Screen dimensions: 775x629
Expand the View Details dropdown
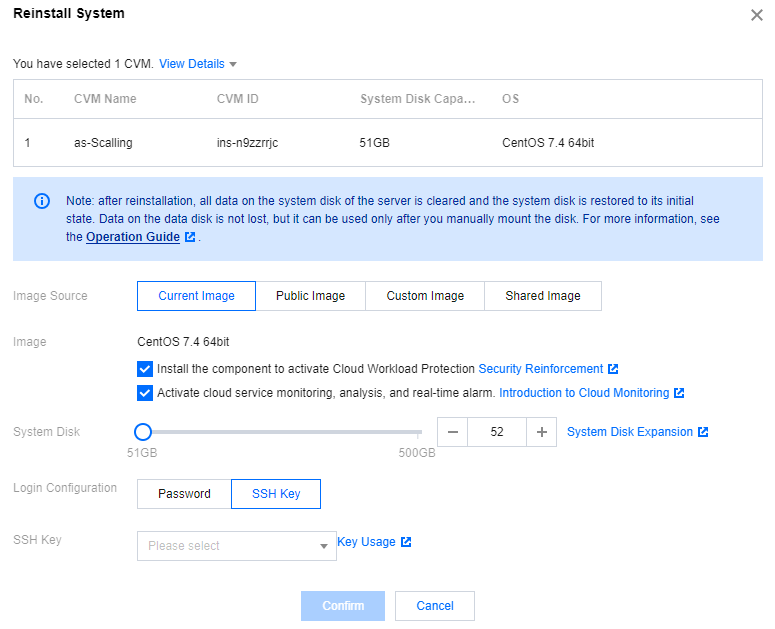pyautogui.click(x=198, y=64)
